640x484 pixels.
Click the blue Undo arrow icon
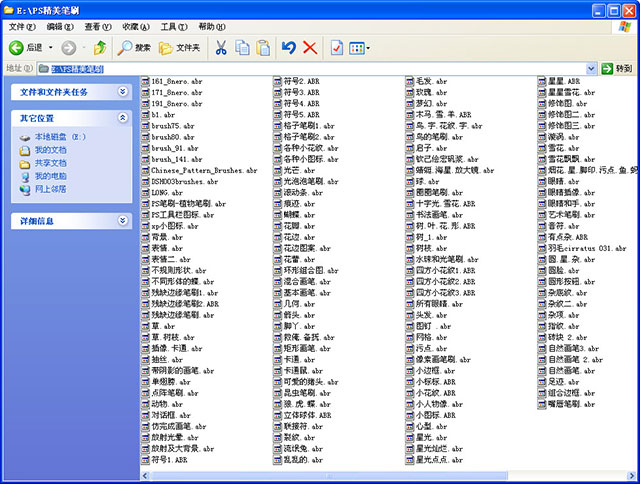pos(289,48)
